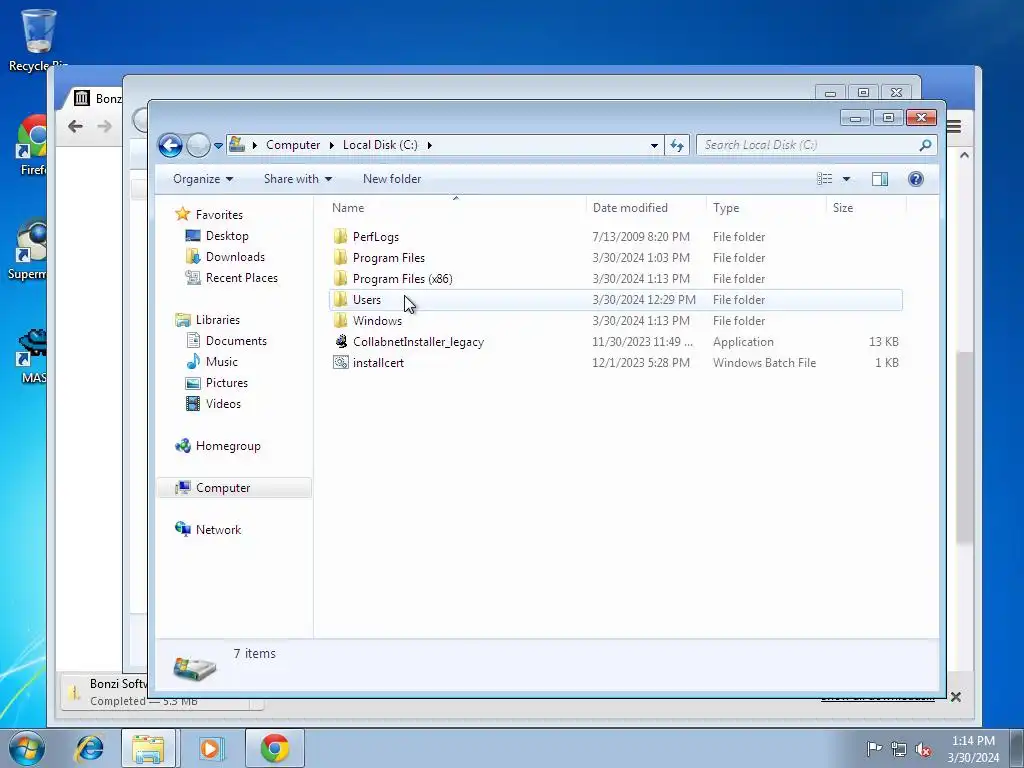The image size is (1024, 768).
Task: Select Computer in navigation pane
Action: pyautogui.click(x=234, y=488)
